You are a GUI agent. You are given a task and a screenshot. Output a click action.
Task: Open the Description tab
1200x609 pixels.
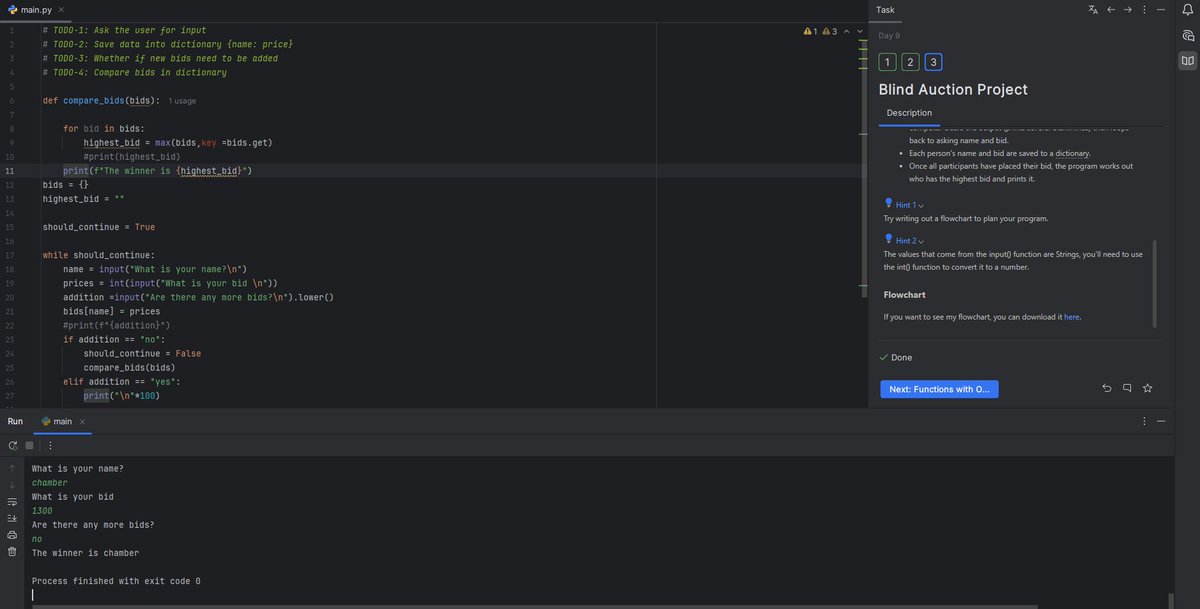pyautogui.click(x=909, y=113)
